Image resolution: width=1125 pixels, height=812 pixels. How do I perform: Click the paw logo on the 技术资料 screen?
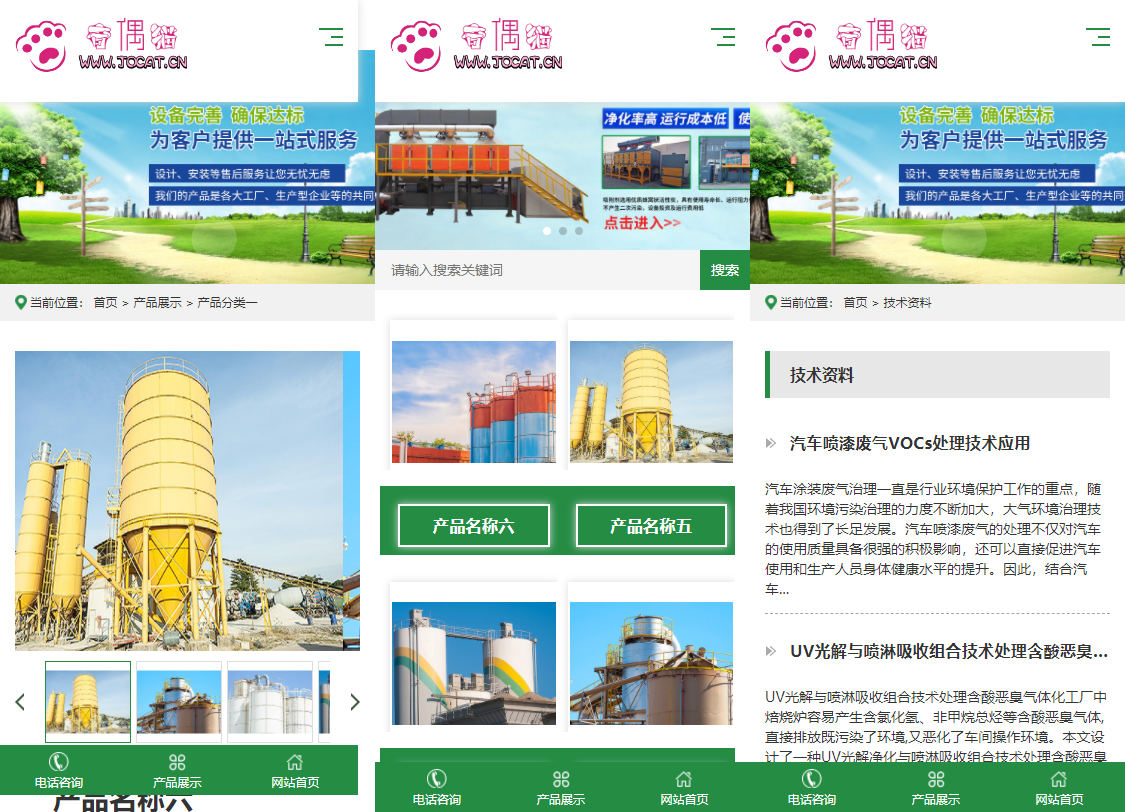[x=791, y=46]
